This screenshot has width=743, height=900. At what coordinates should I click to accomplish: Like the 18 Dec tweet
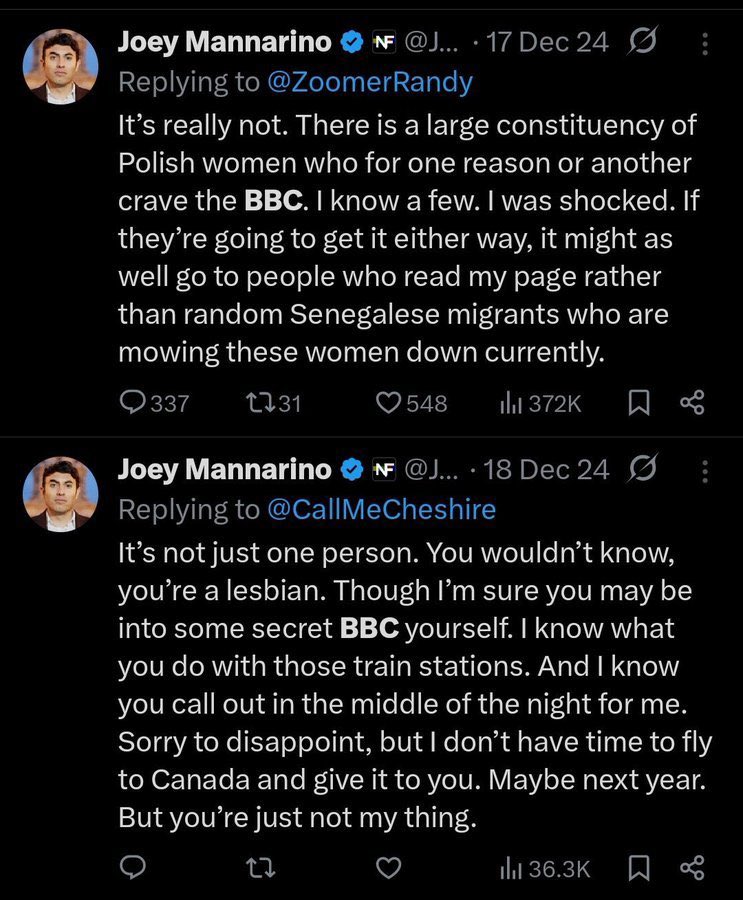[388, 868]
